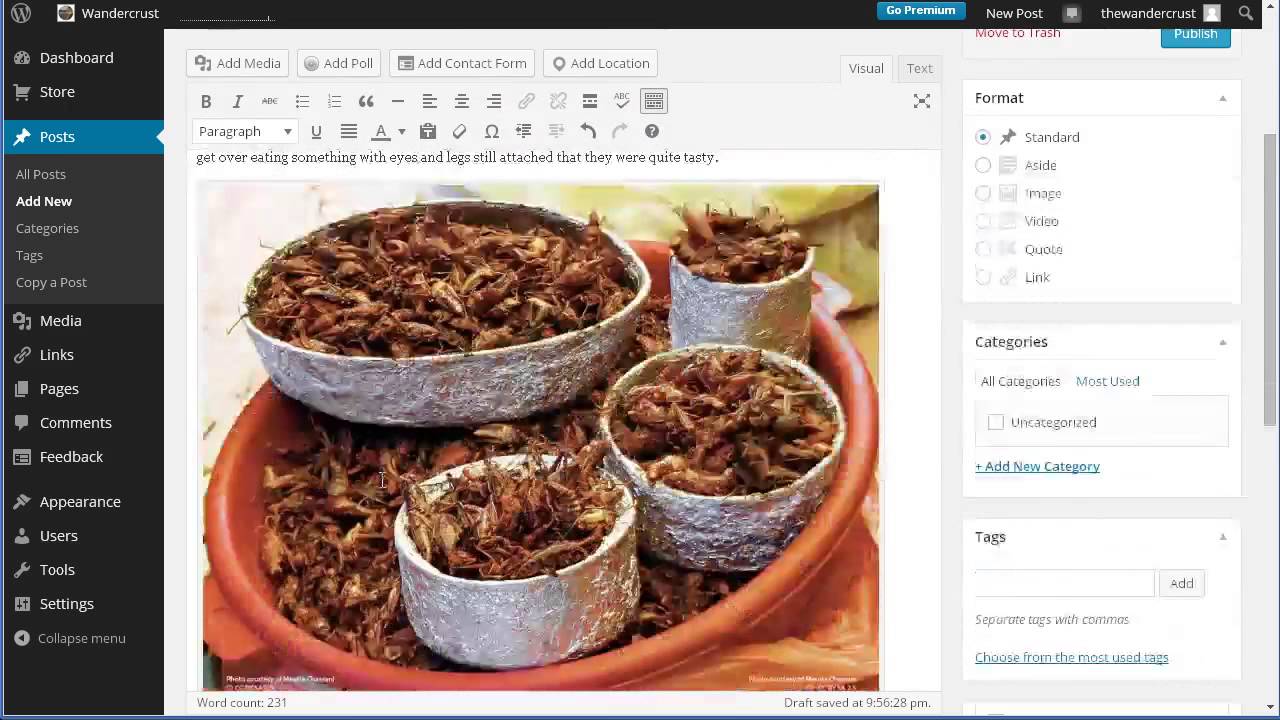The image size is (1280, 720).
Task: Click Add Media button
Action: [238, 63]
